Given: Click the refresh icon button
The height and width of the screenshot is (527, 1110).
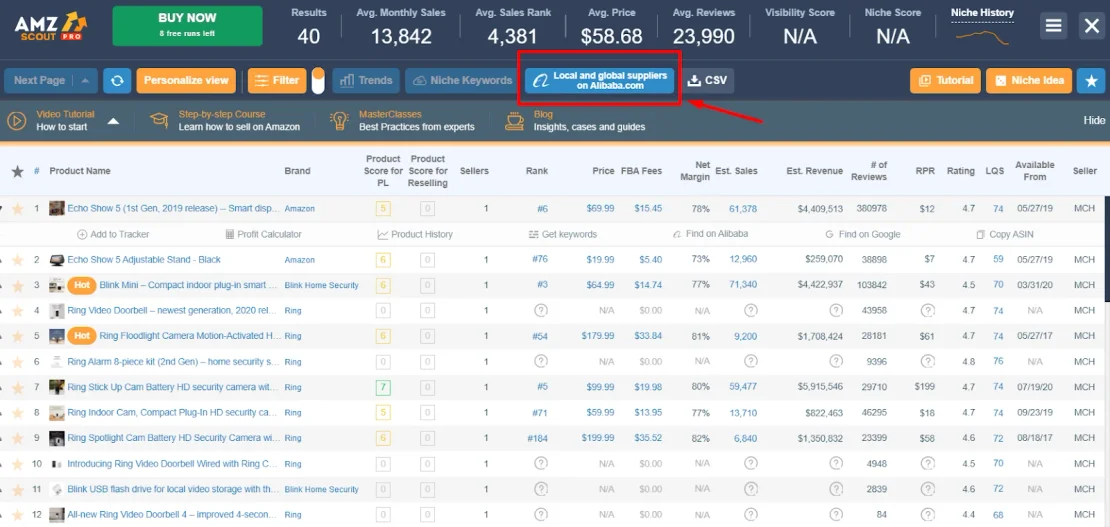Looking at the screenshot, I should [117, 81].
